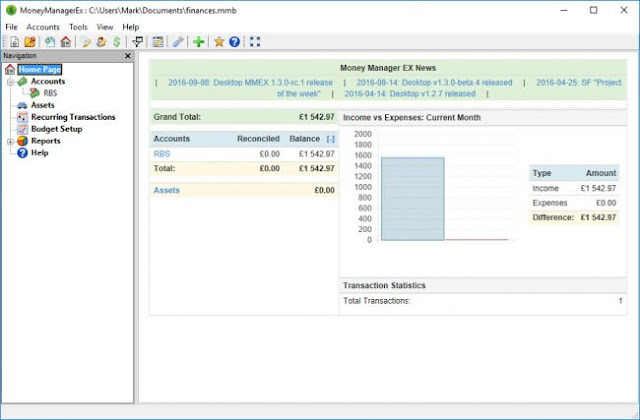
Task: Open the Desktop v1.2.7 released news link
Action: (410, 93)
